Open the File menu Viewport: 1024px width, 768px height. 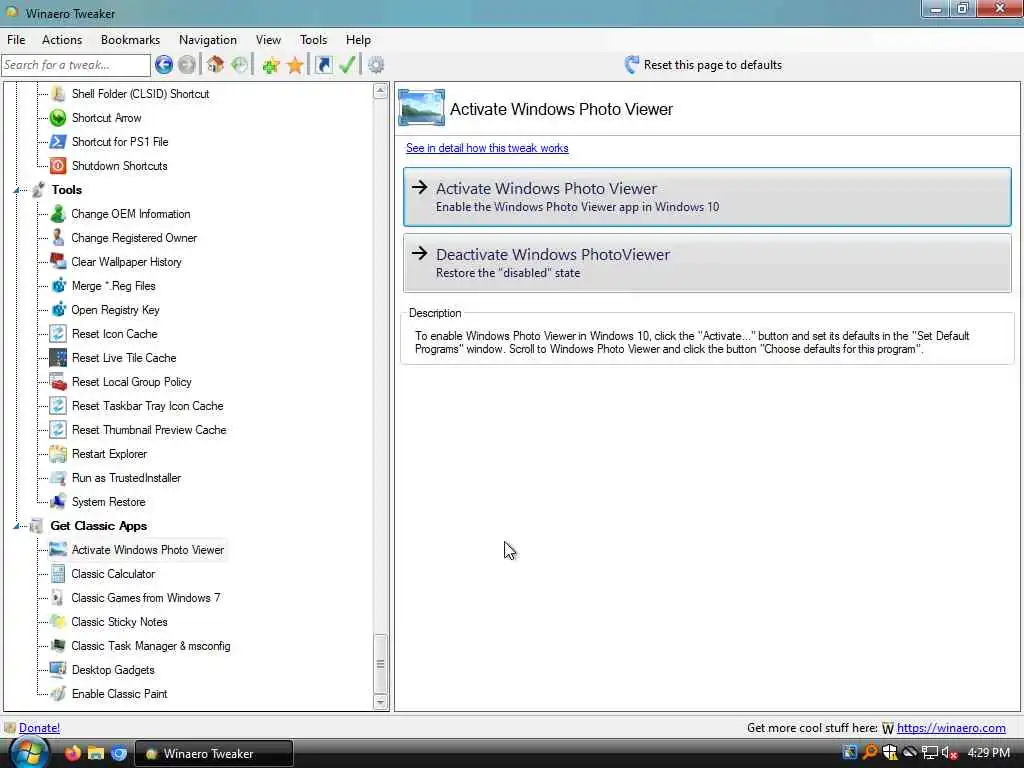coord(16,40)
